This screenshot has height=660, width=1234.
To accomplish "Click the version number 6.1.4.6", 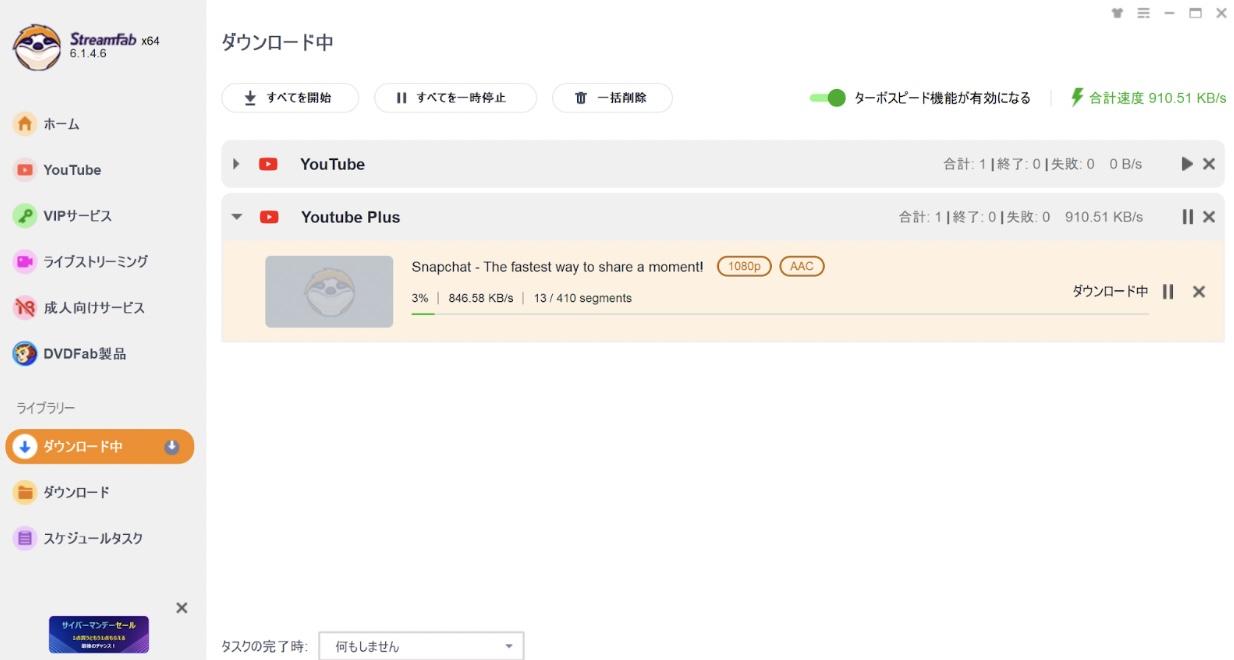I will pyautogui.click(x=88, y=54).
